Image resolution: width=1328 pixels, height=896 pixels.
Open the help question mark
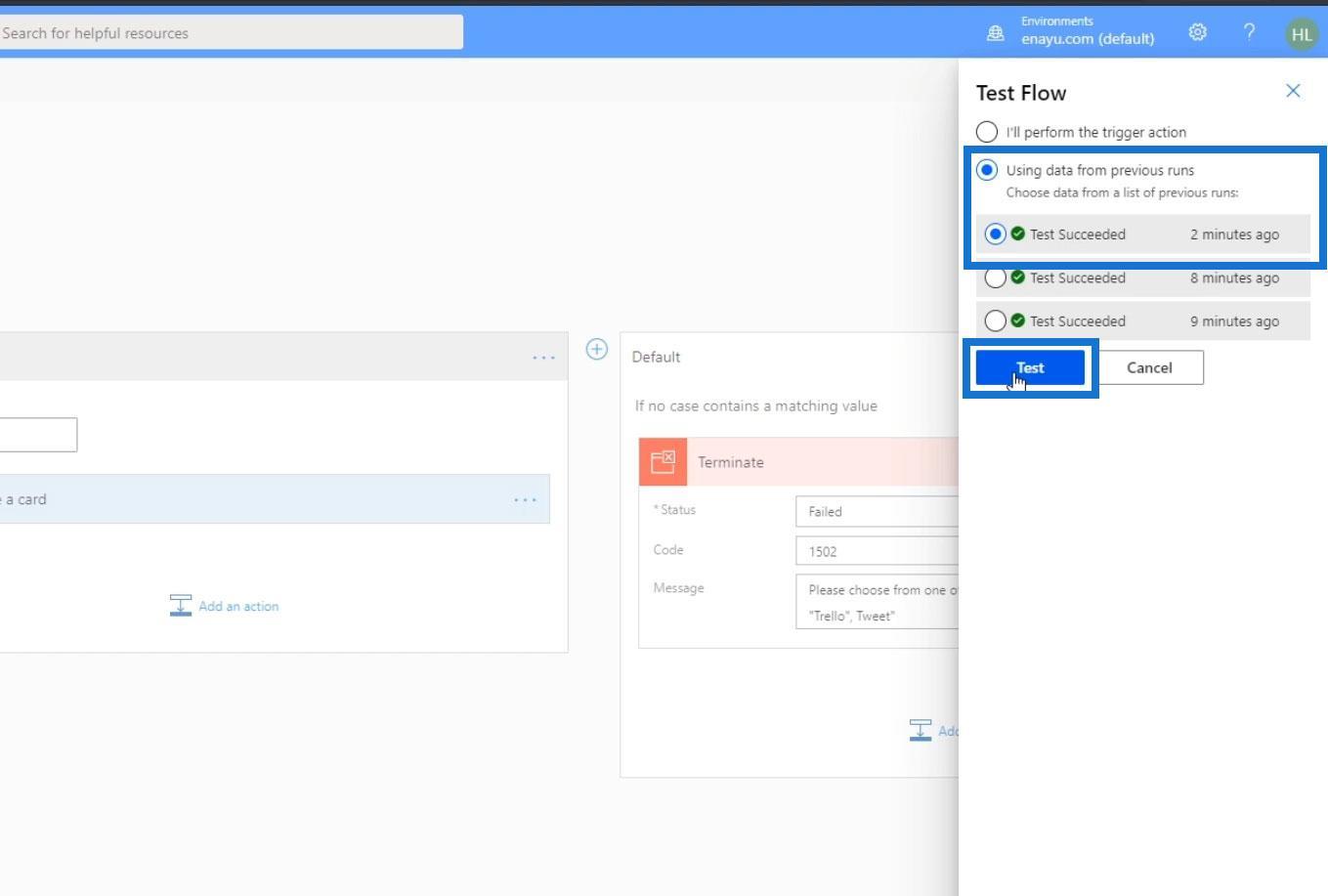pyautogui.click(x=1249, y=32)
